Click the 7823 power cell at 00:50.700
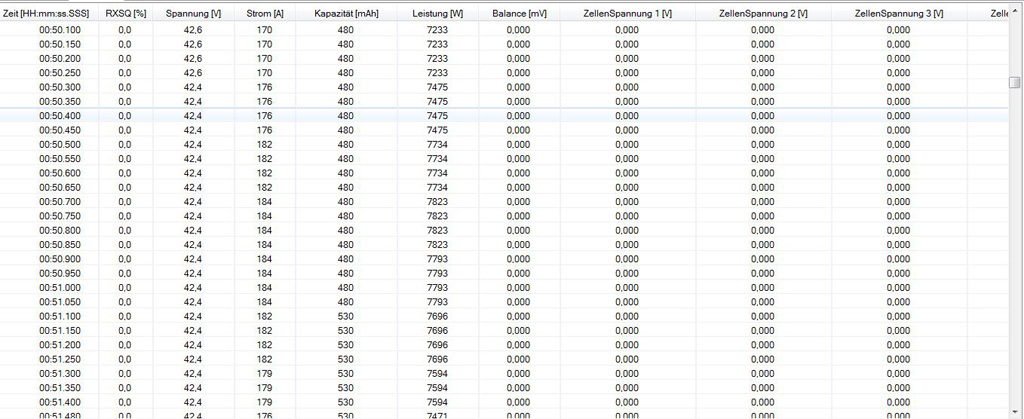The image size is (1024, 419). click(437, 202)
